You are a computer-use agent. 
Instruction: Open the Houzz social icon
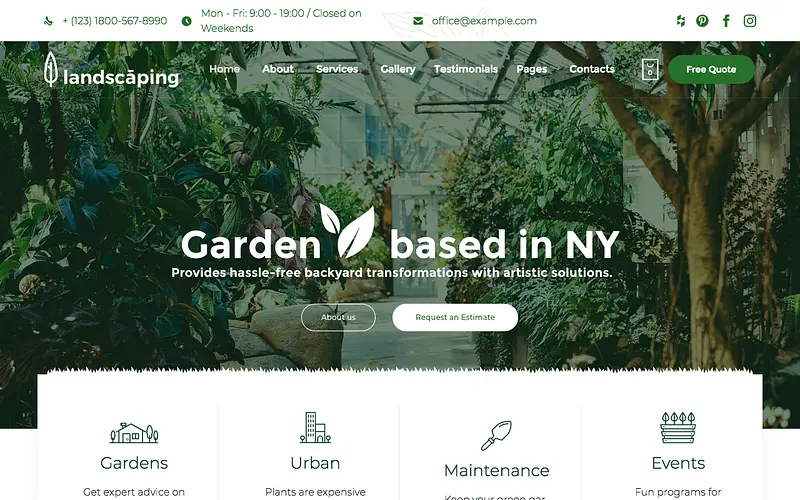pyautogui.click(x=681, y=21)
